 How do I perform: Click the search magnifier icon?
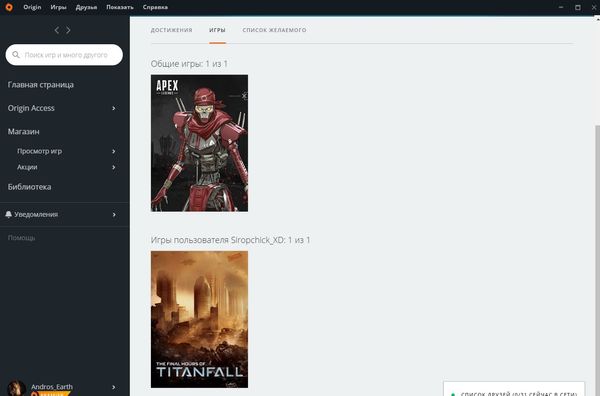click(16, 55)
